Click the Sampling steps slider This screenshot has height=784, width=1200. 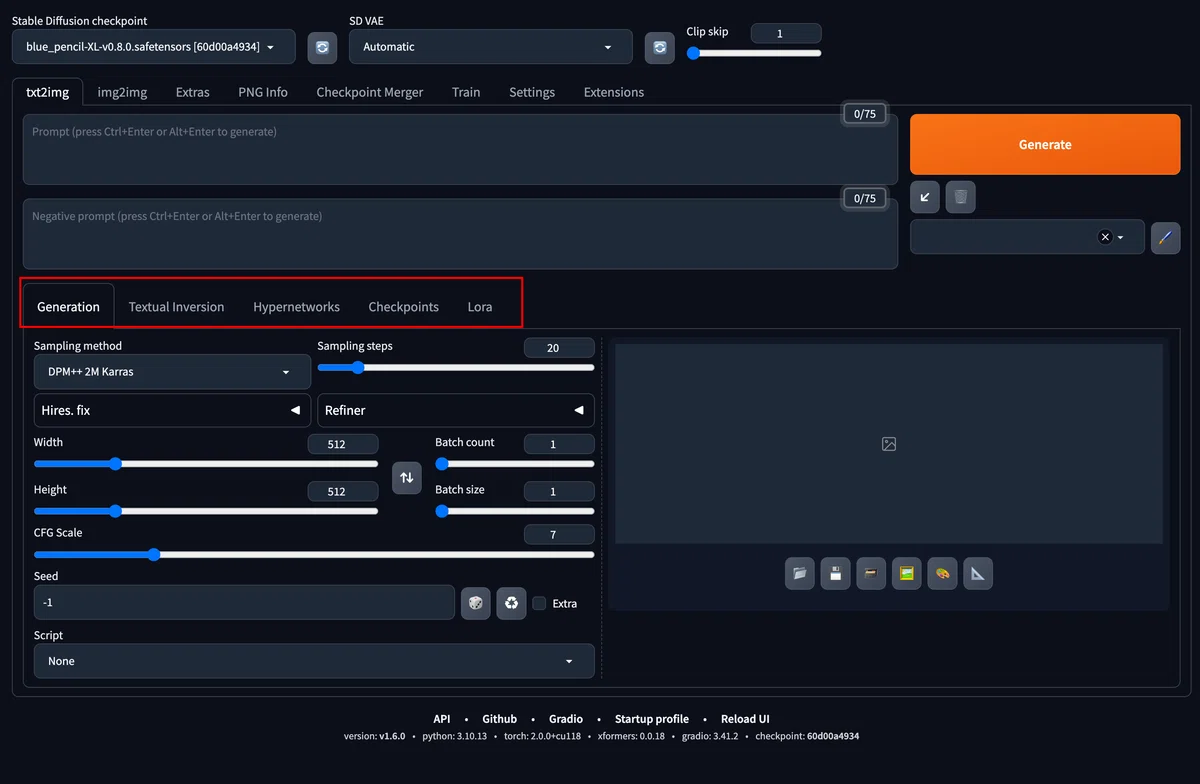[456, 367]
